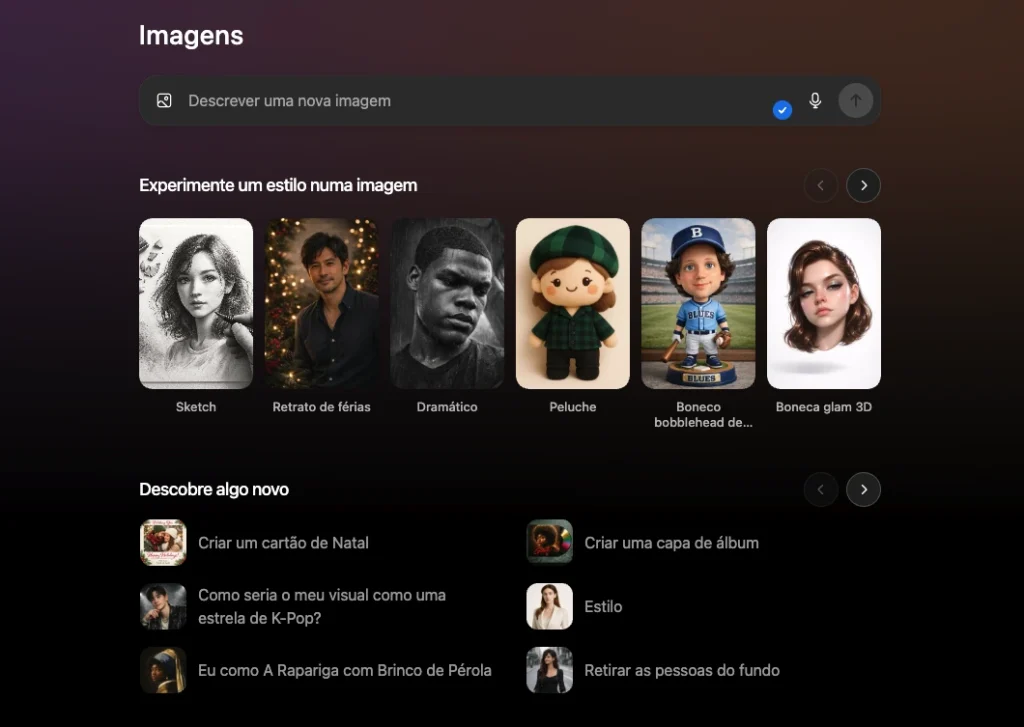Select the Peluche style

[x=572, y=303]
